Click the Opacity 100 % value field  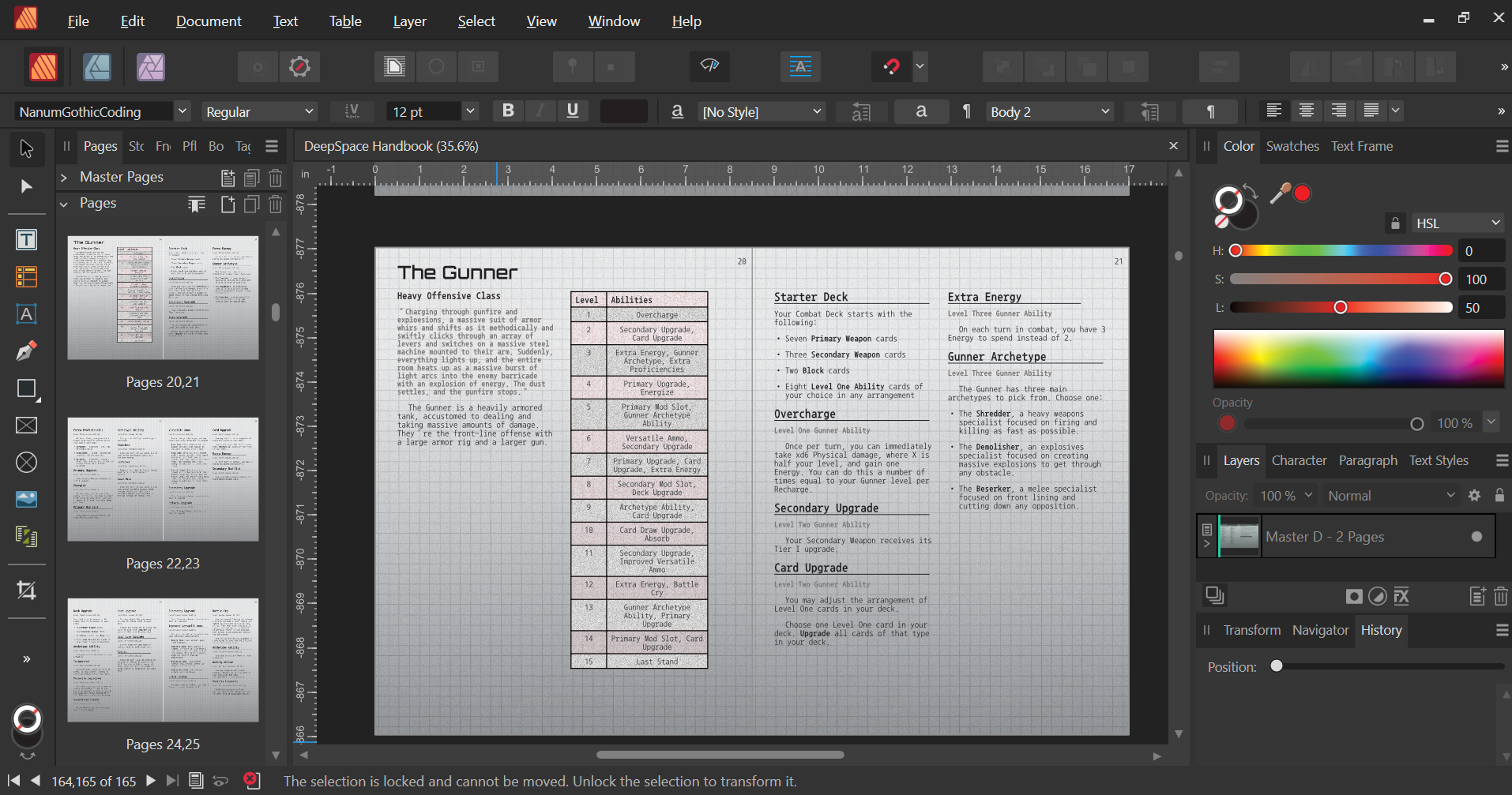click(1454, 423)
